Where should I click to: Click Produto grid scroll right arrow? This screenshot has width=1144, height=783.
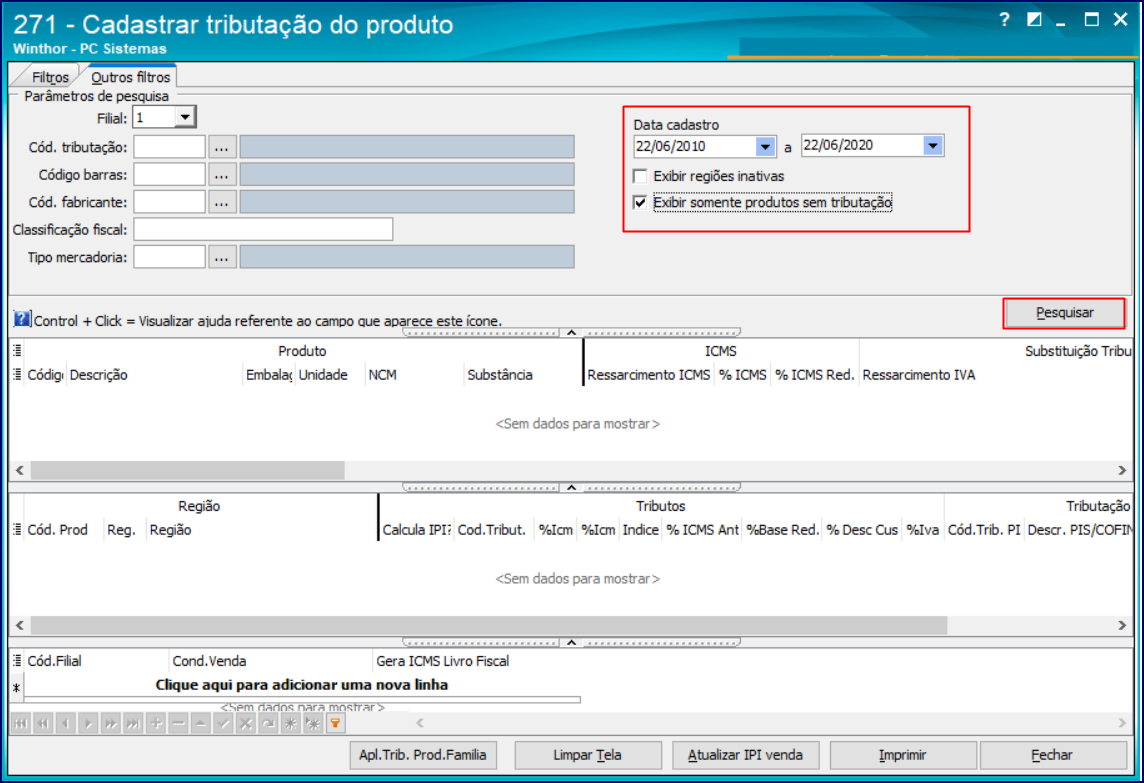pyautogui.click(x=1122, y=471)
